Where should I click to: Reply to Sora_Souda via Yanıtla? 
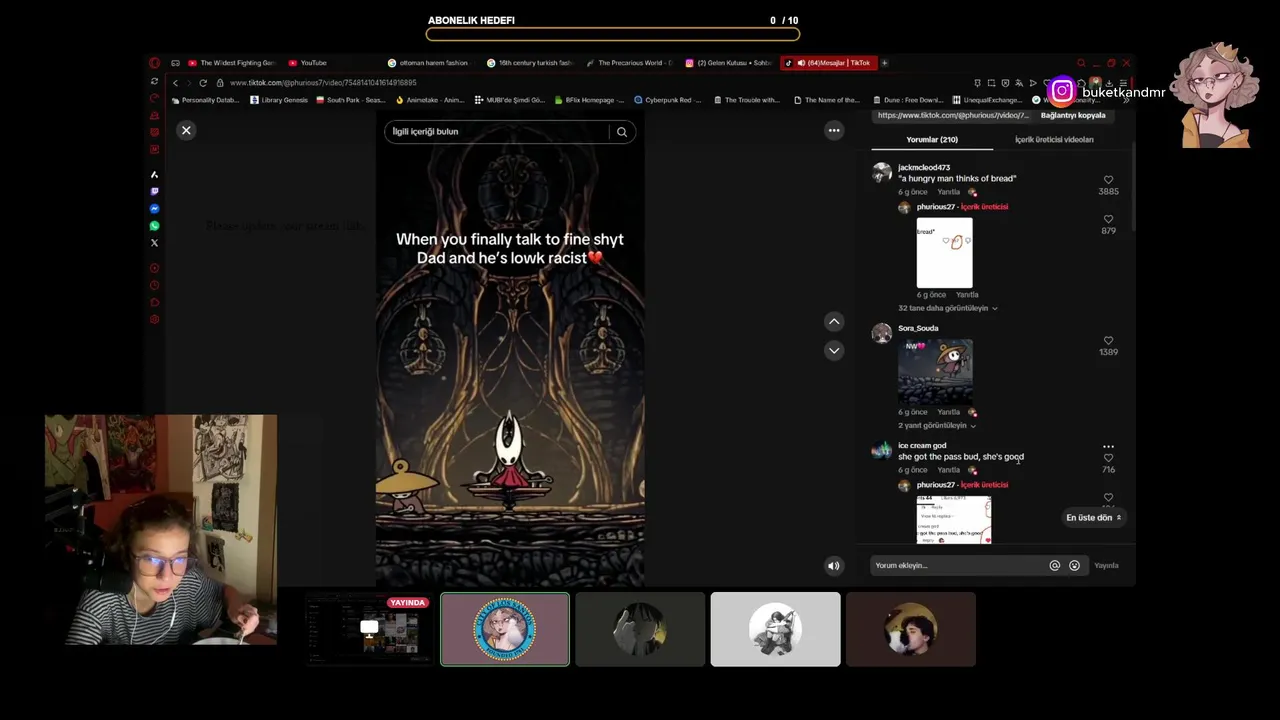click(x=948, y=412)
